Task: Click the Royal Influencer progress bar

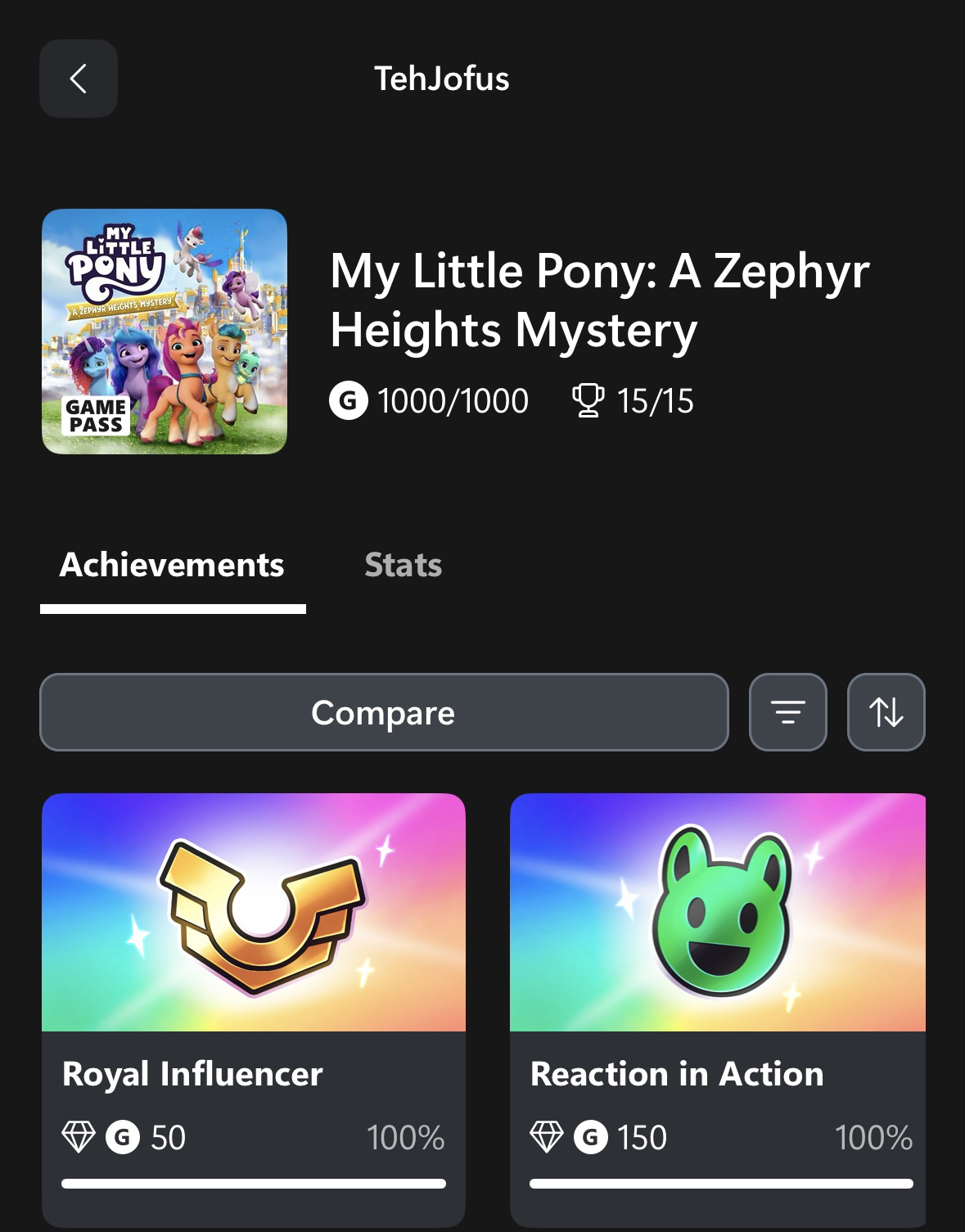Action: (x=254, y=1184)
